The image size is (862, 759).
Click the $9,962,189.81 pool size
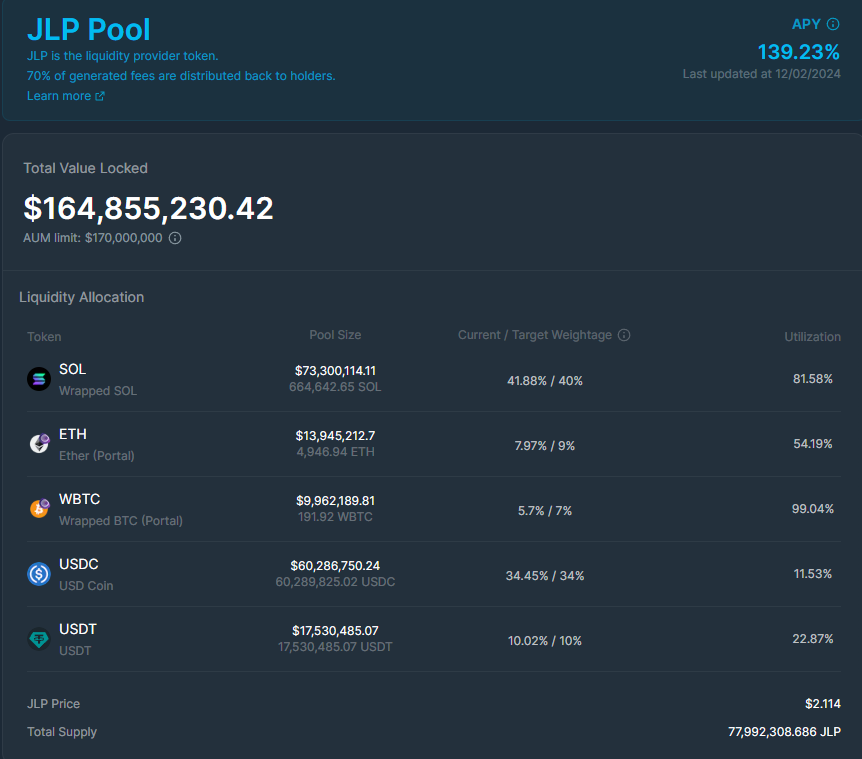pos(335,501)
